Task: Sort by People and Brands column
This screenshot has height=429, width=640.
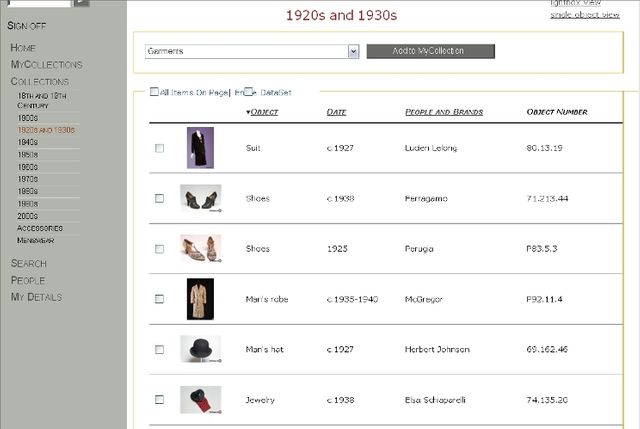Action: (444, 112)
